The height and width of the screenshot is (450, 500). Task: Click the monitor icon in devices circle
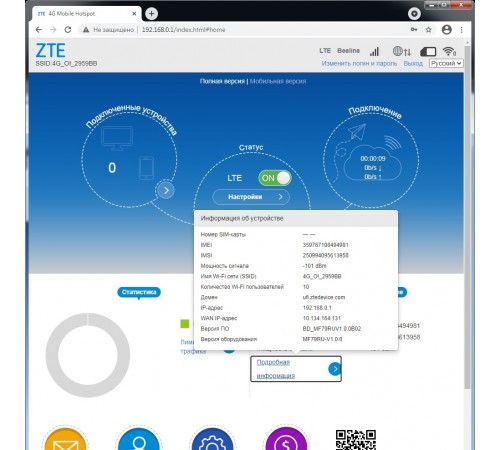[x=117, y=138]
